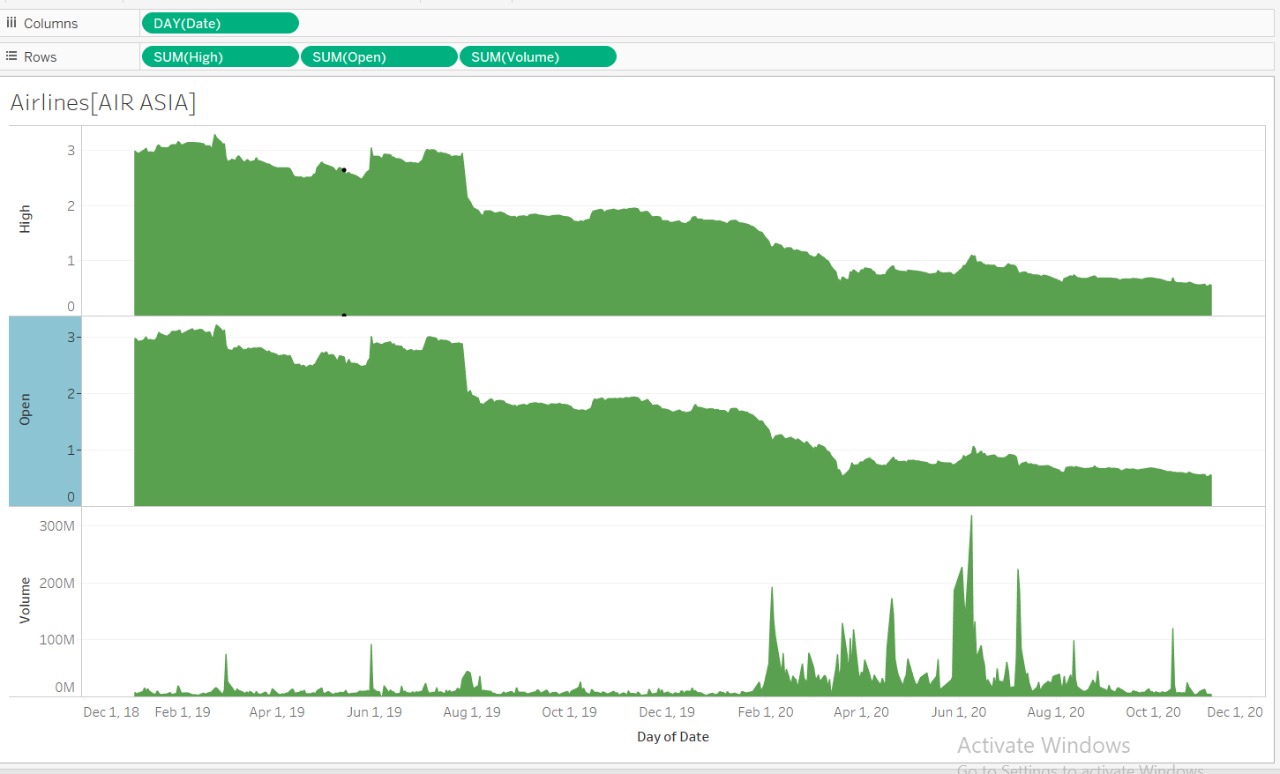Click the Aug 1, 19 date tick label
This screenshot has height=774, width=1280.
pyautogui.click(x=471, y=713)
